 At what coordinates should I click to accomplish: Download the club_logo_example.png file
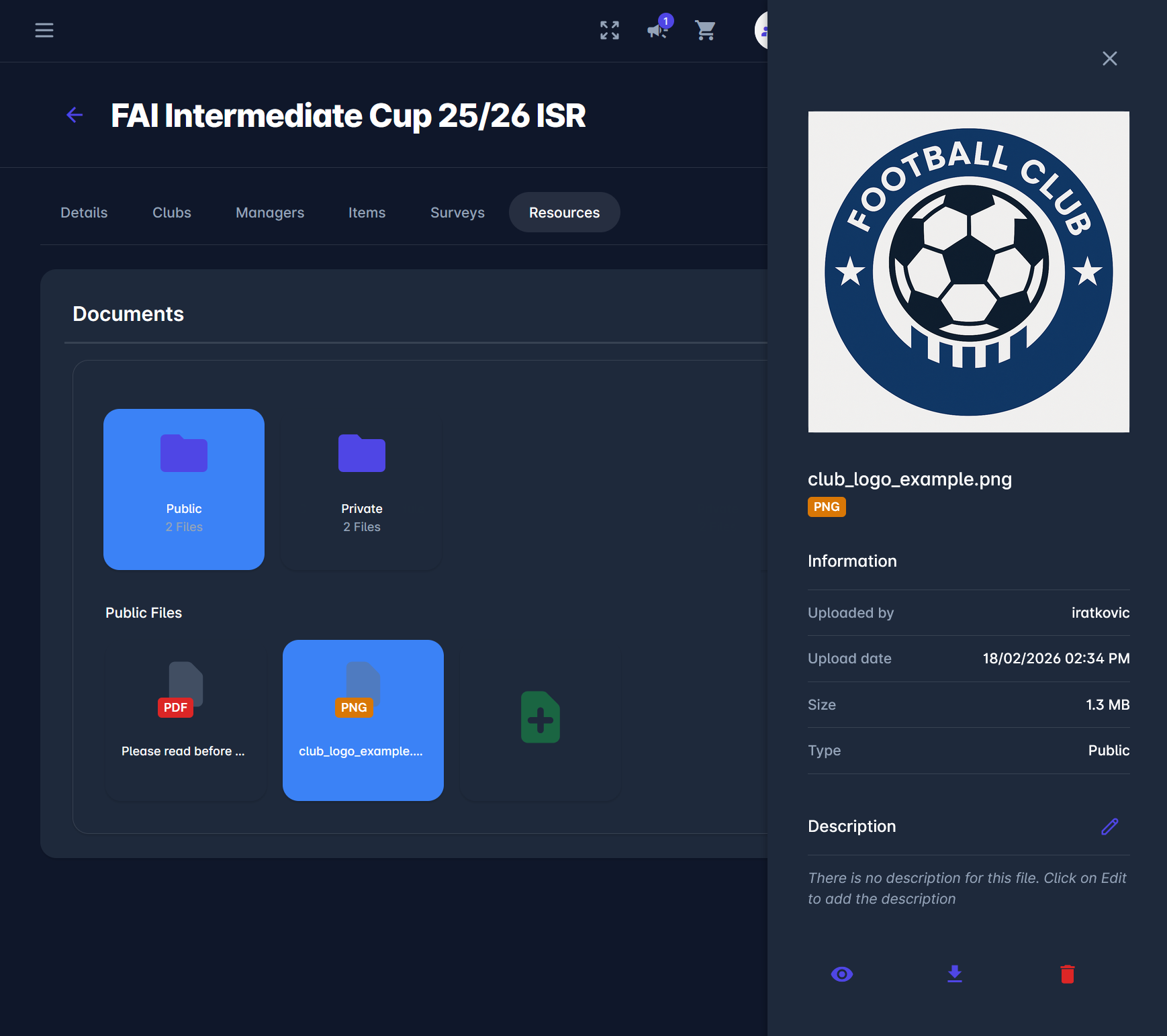tap(954, 974)
